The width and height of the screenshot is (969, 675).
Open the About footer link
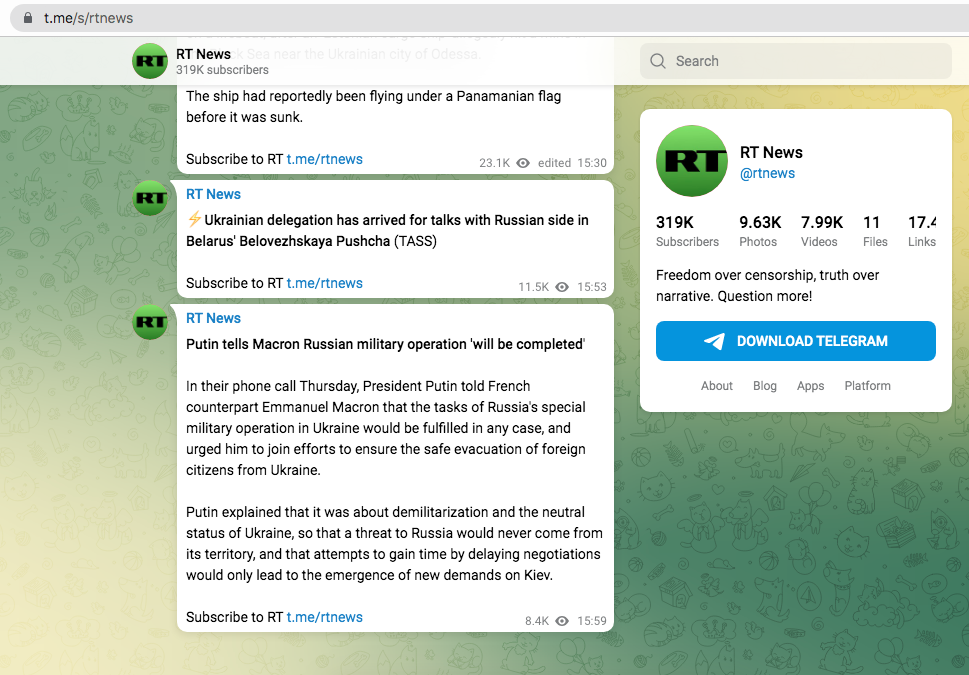click(716, 386)
